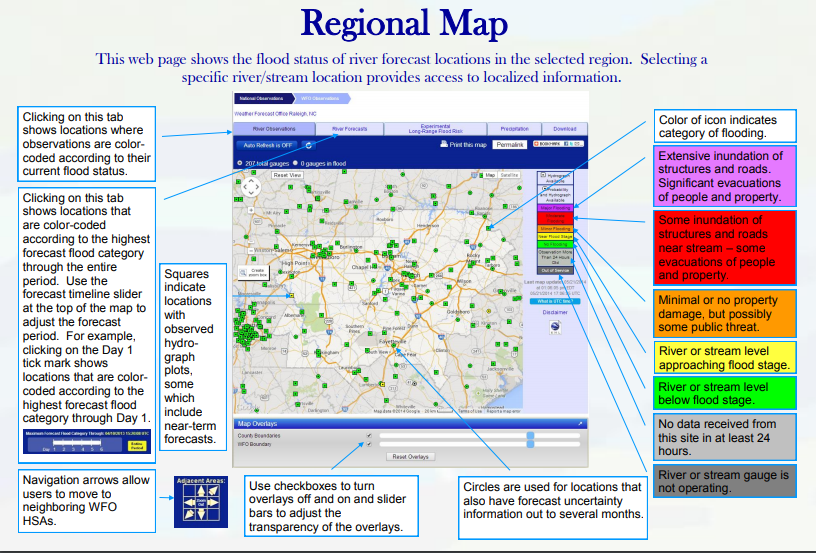
Task: Open the Download tab
Action: click(565, 129)
